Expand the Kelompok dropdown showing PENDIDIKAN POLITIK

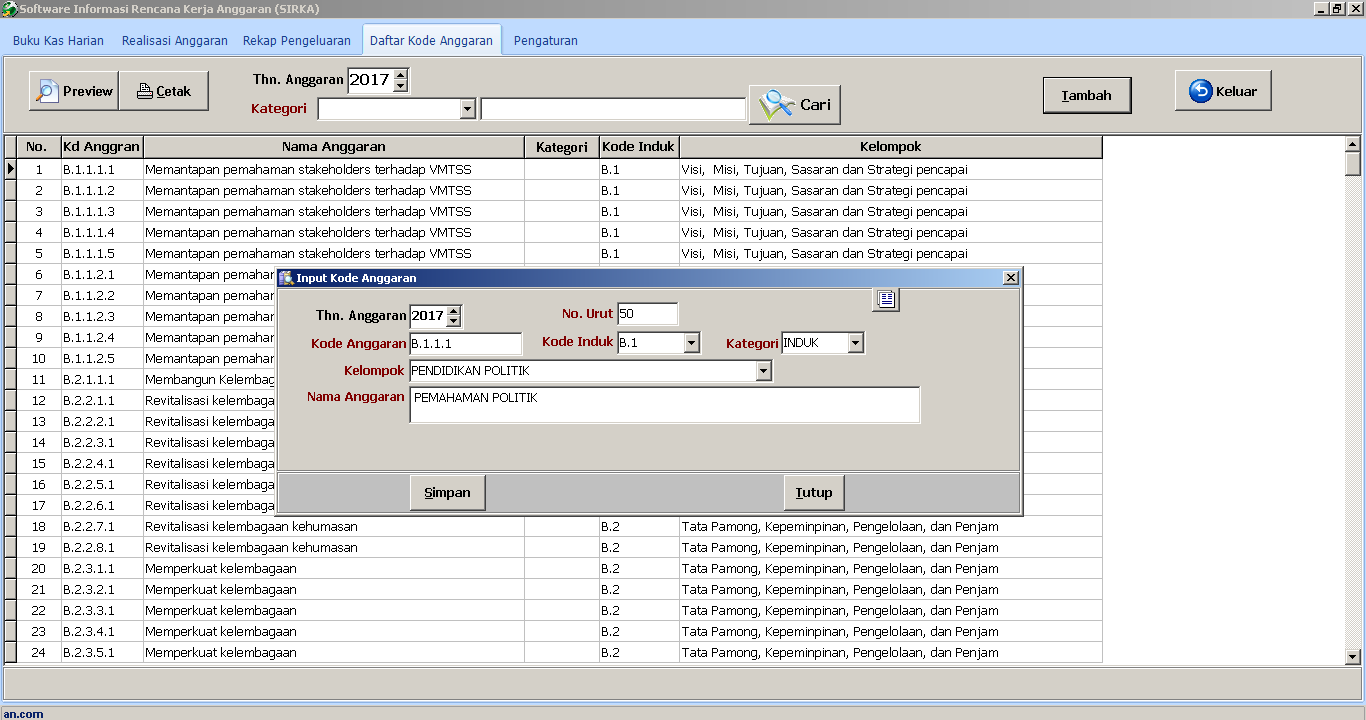pyautogui.click(x=763, y=370)
